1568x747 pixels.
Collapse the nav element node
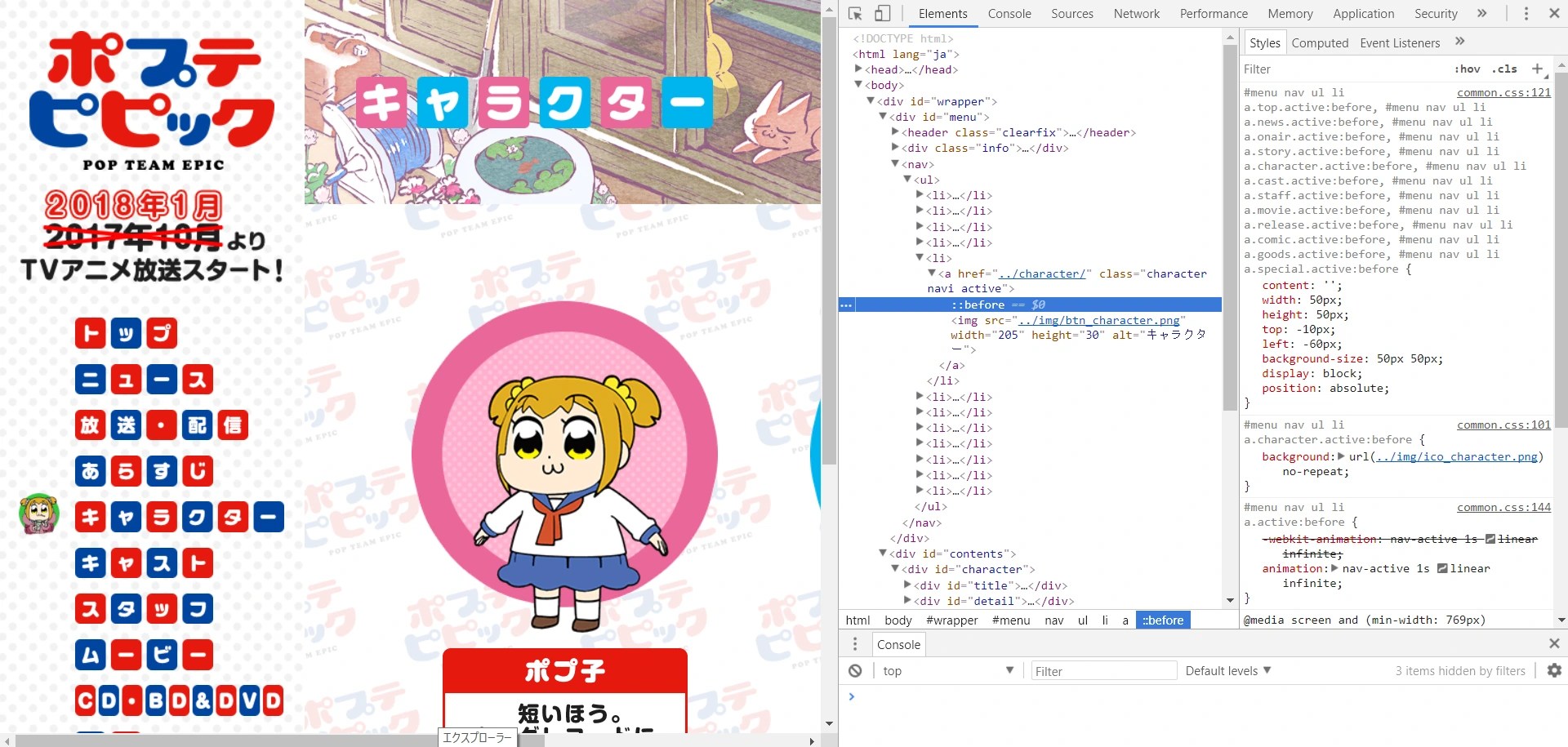(895, 164)
